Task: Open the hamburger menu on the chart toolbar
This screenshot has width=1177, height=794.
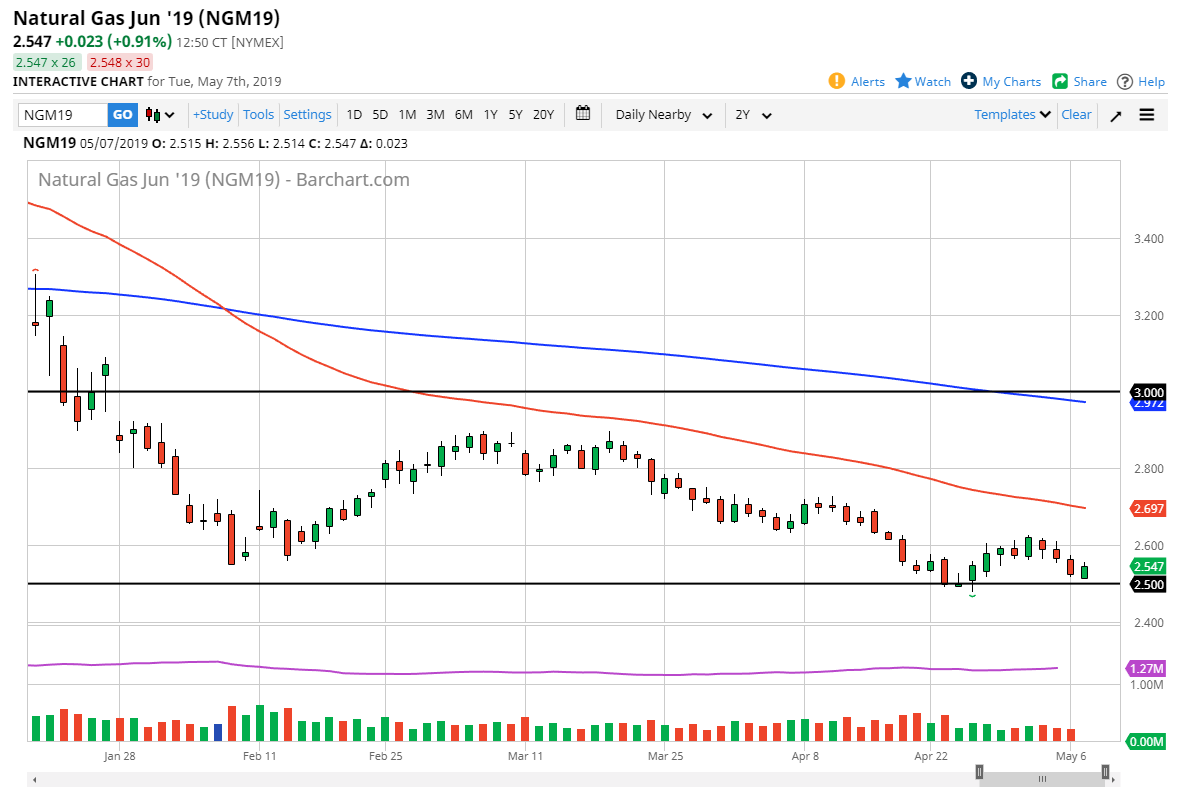Action: pyautogui.click(x=1146, y=114)
